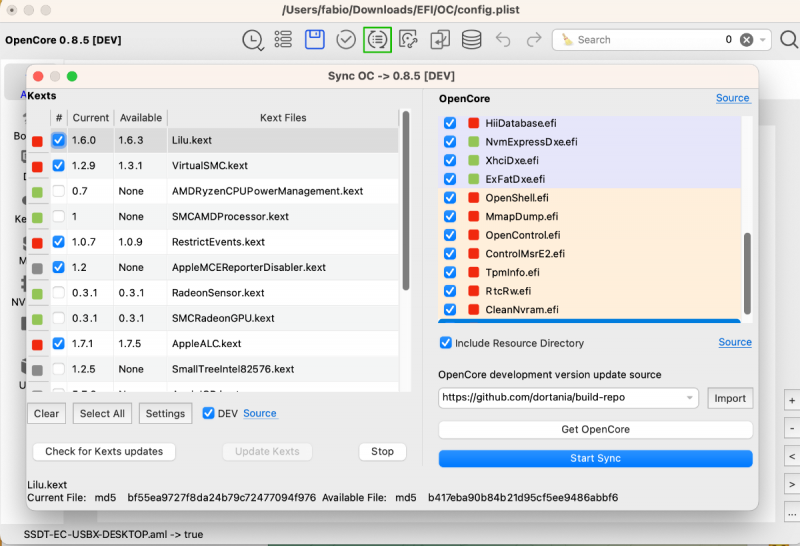Click the OpenCore file list scrollbar

click(x=747, y=272)
